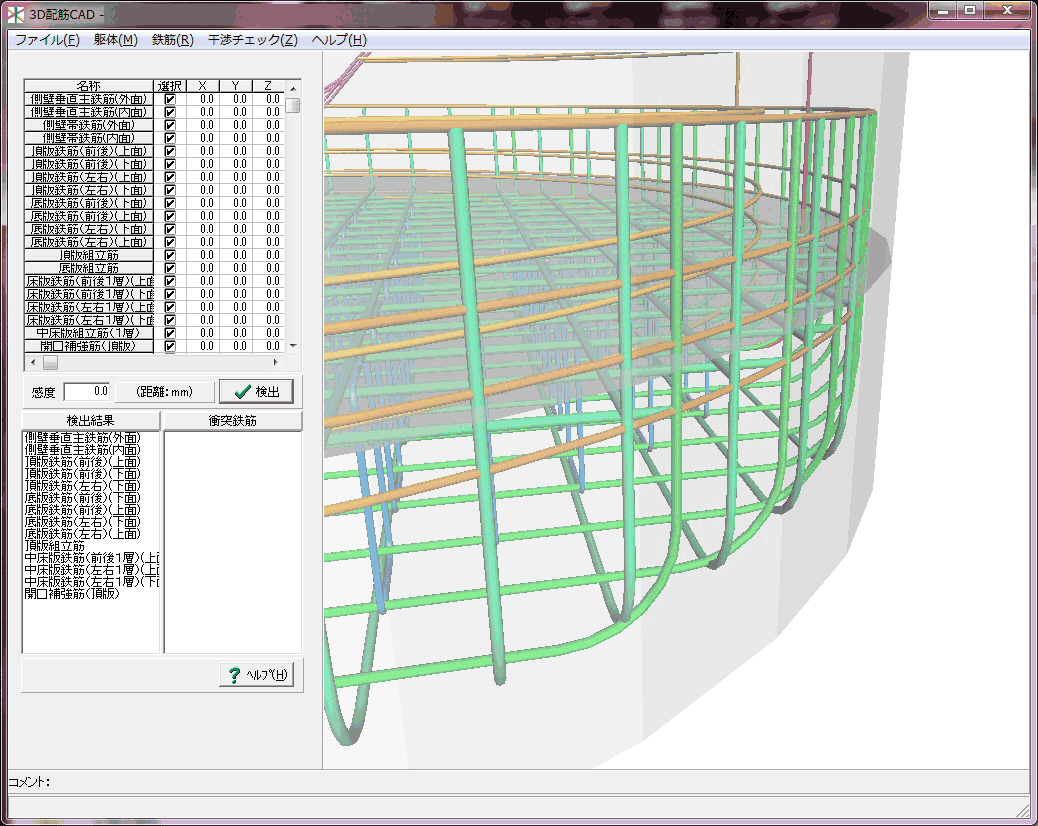Screen dimensions: 1038x826
Task: Click the 衝突鉄筋 column header button
Action: [232, 421]
